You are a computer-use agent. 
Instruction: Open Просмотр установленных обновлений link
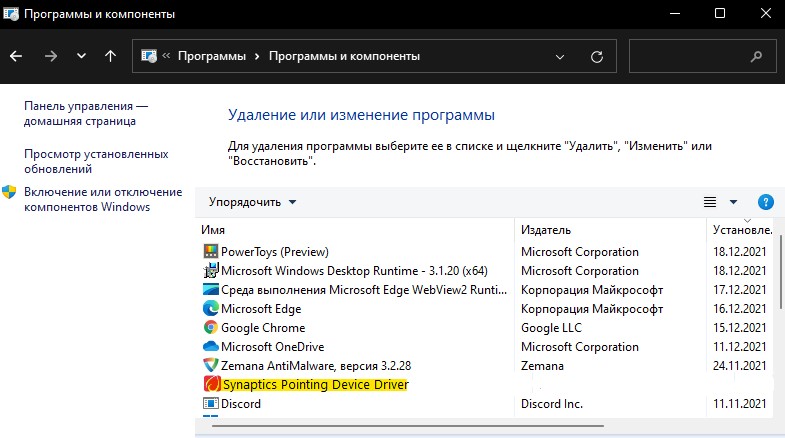(x=96, y=161)
